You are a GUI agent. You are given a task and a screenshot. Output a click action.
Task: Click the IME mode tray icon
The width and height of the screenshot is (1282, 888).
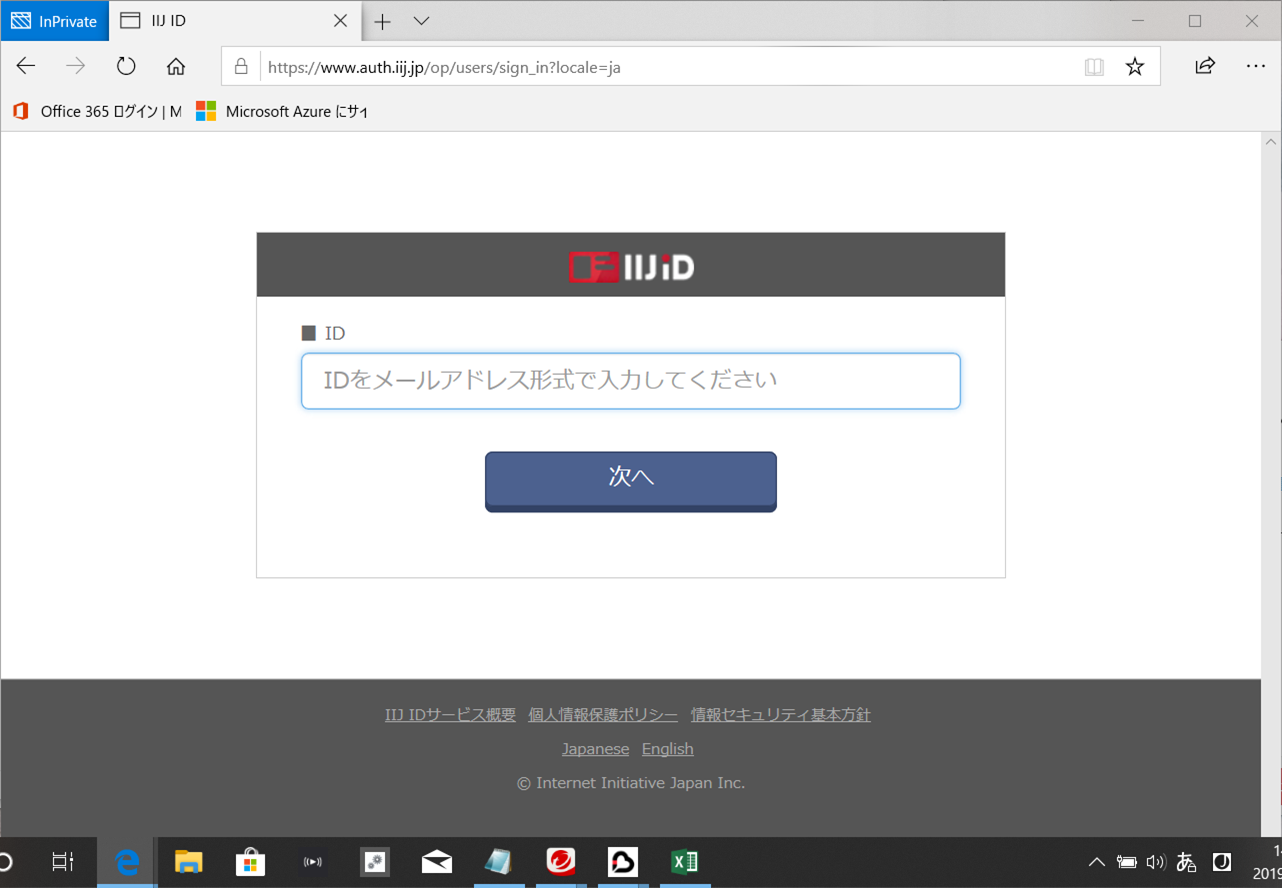(x=1221, y=862)
